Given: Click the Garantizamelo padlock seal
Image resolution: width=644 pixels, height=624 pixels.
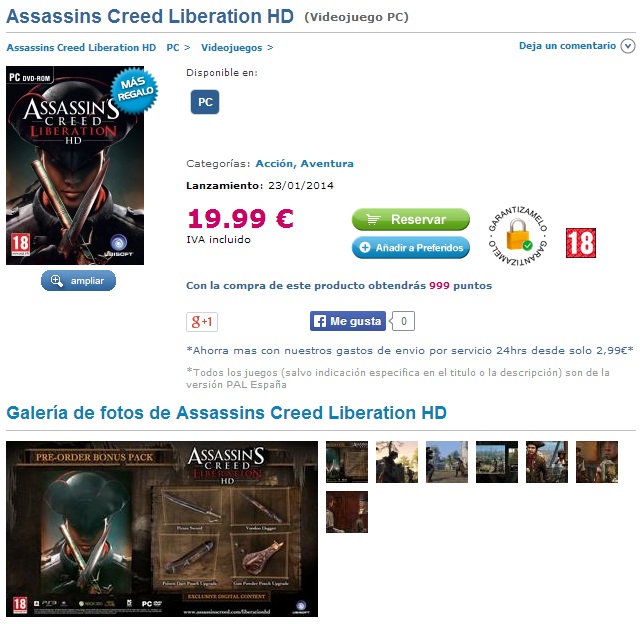Looking at the screenshot, I should click(x=518, y=236).
